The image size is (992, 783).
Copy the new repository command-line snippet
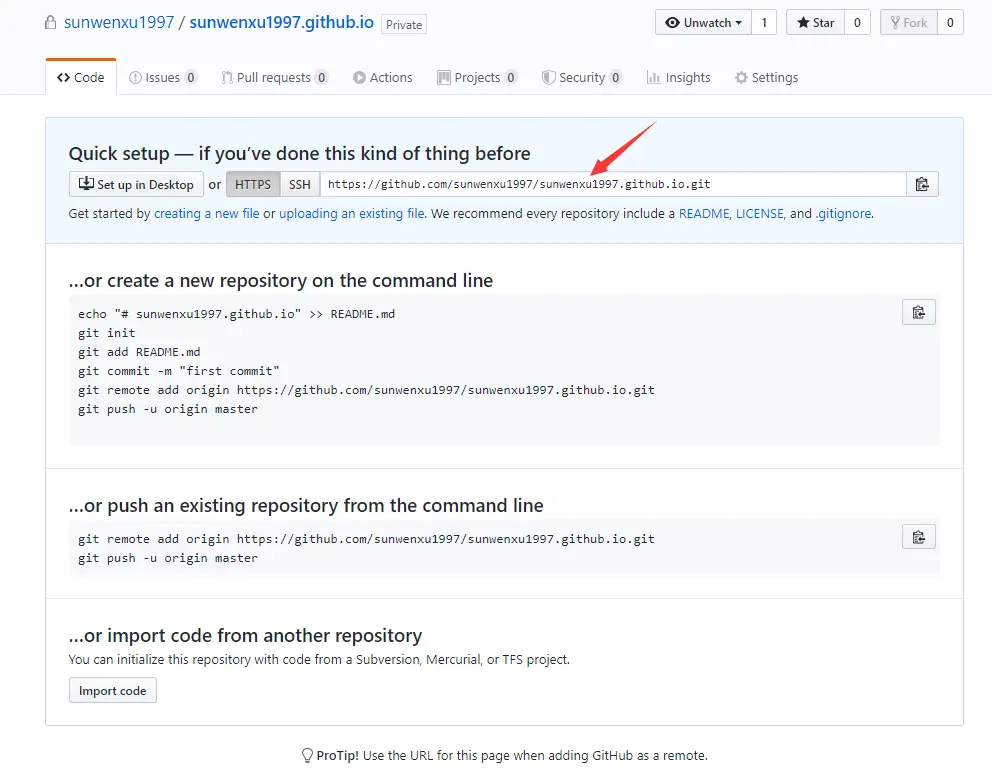coord(919,312)
